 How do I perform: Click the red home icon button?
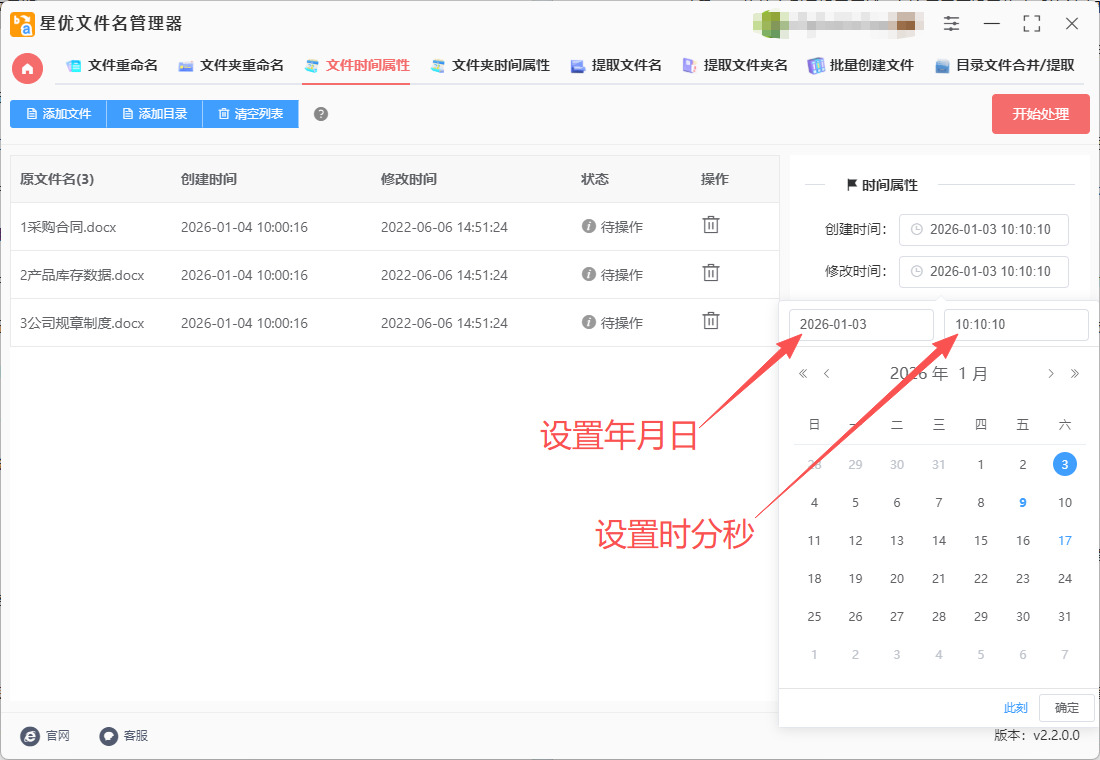tap(27, 68)
